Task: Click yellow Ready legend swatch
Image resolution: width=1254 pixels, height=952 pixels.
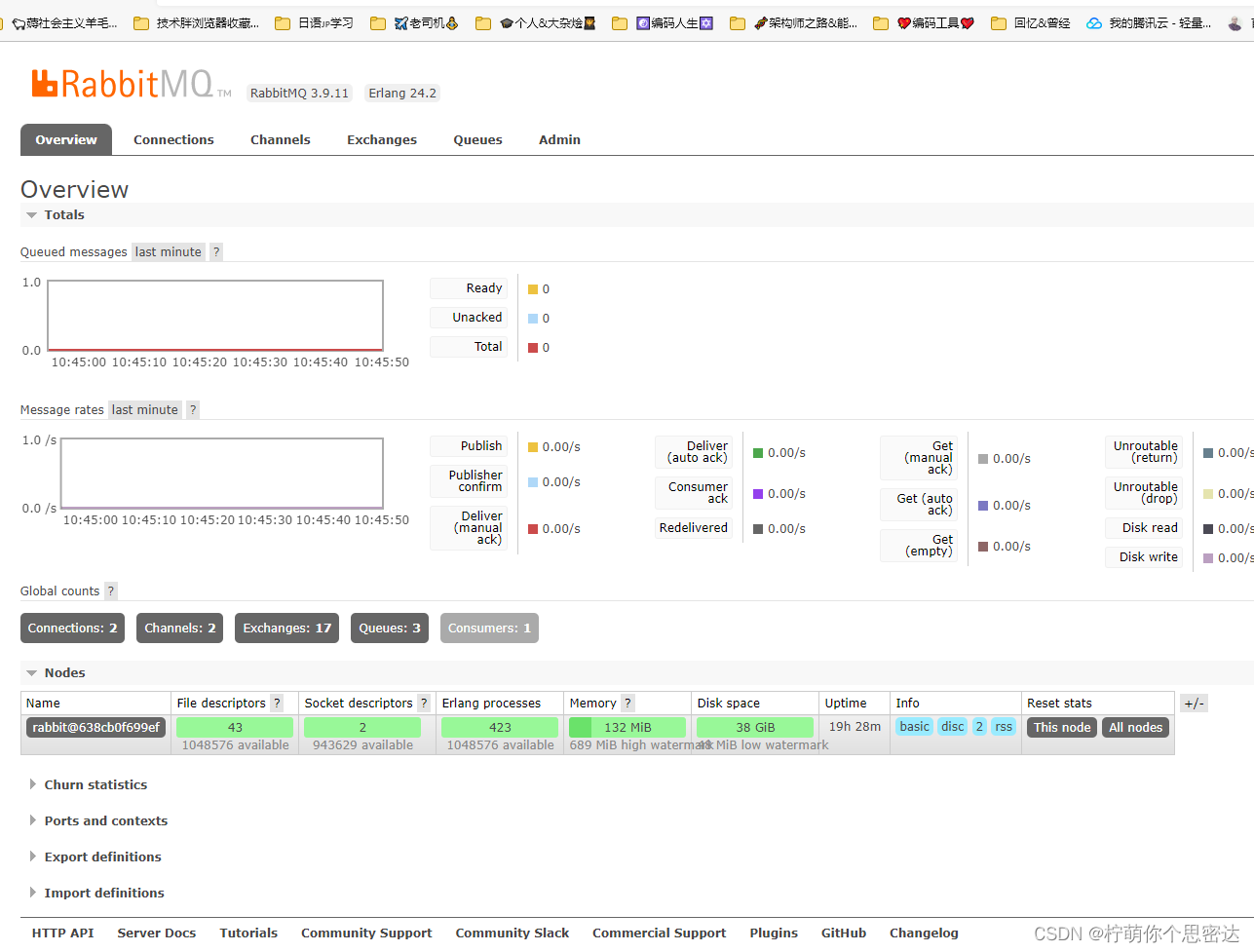Action: click(x=533, y=289)
